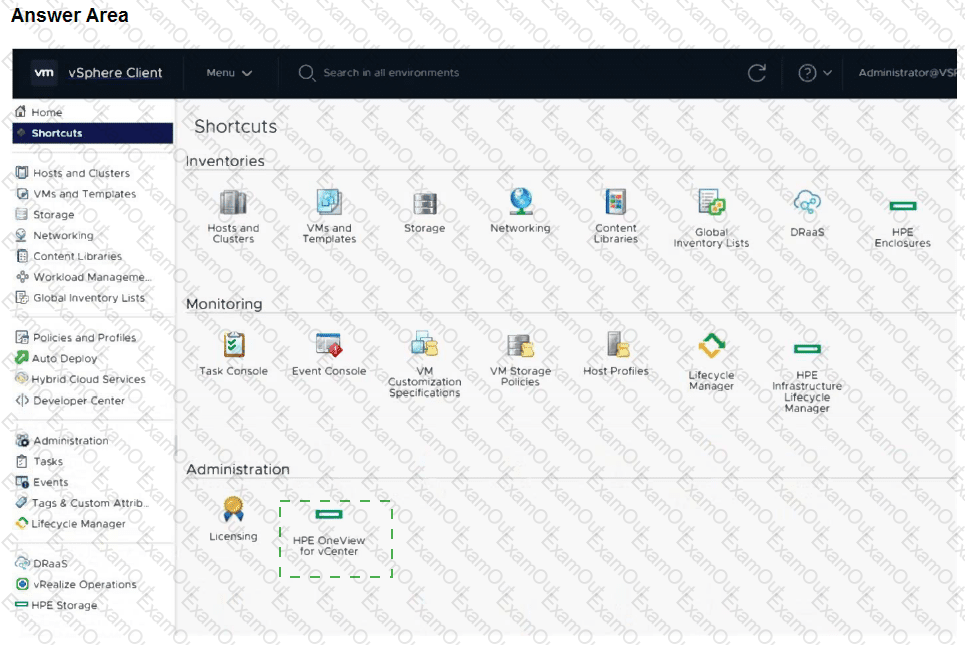This screenshot has width=965, height=645.
Task: Open the VMs and Templates shortcut icon
Action: click(329, 203)
